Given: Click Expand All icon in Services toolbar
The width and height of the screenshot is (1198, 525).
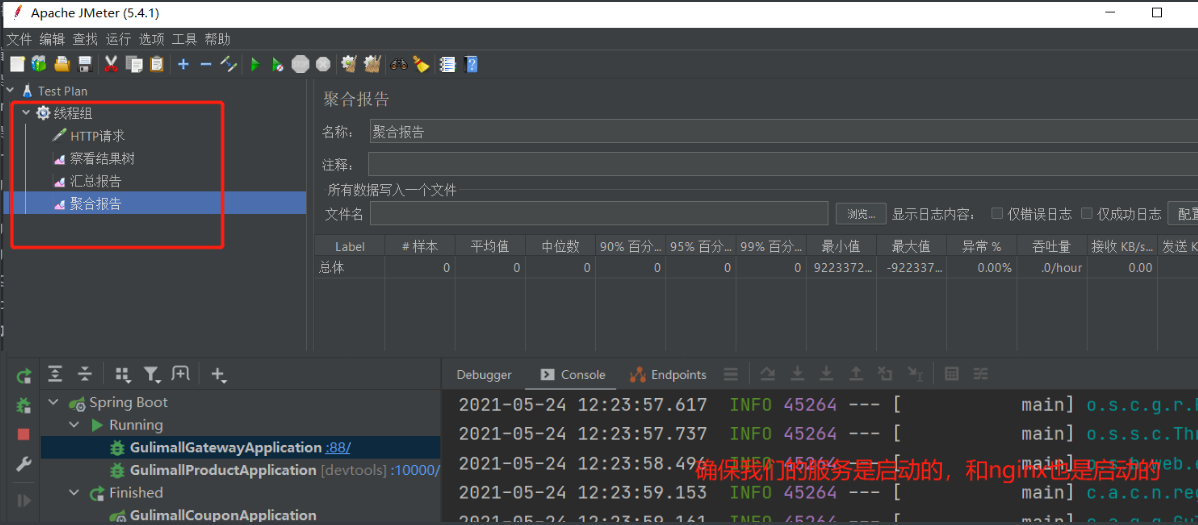Looking at the screenshot, I should [x=56, y=374].
